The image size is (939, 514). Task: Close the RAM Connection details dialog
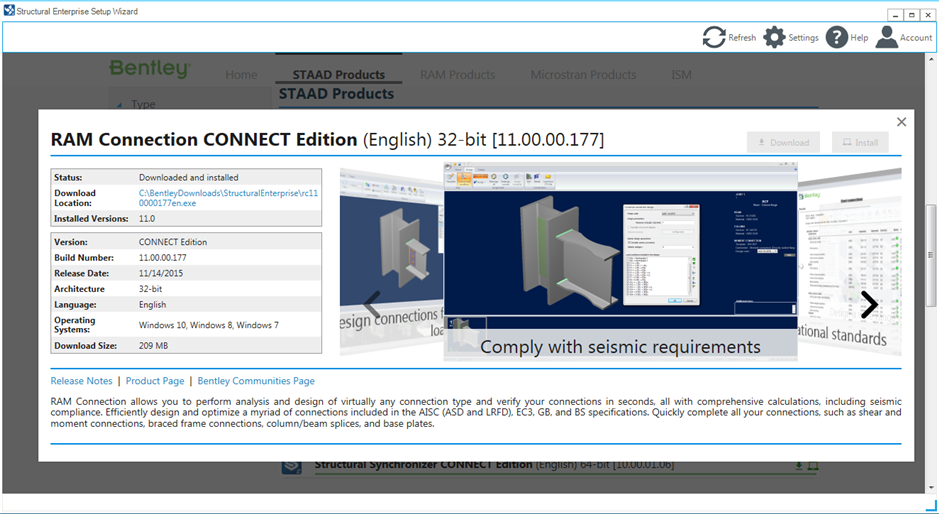click(x=901, y=122)
